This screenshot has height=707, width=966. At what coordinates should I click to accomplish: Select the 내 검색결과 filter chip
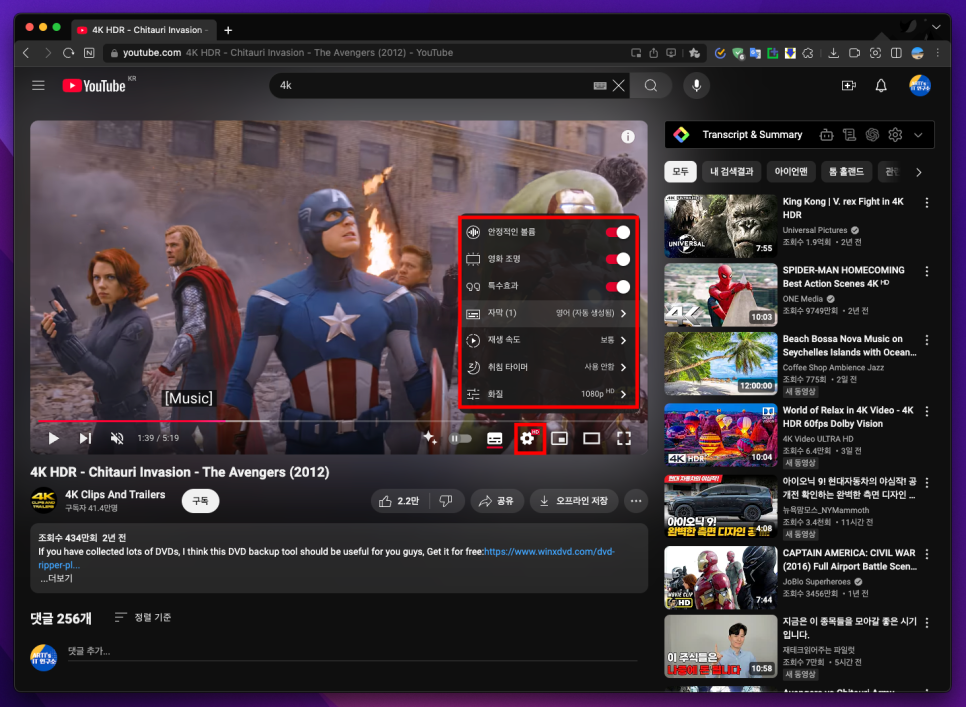click(x=731, y=172)
